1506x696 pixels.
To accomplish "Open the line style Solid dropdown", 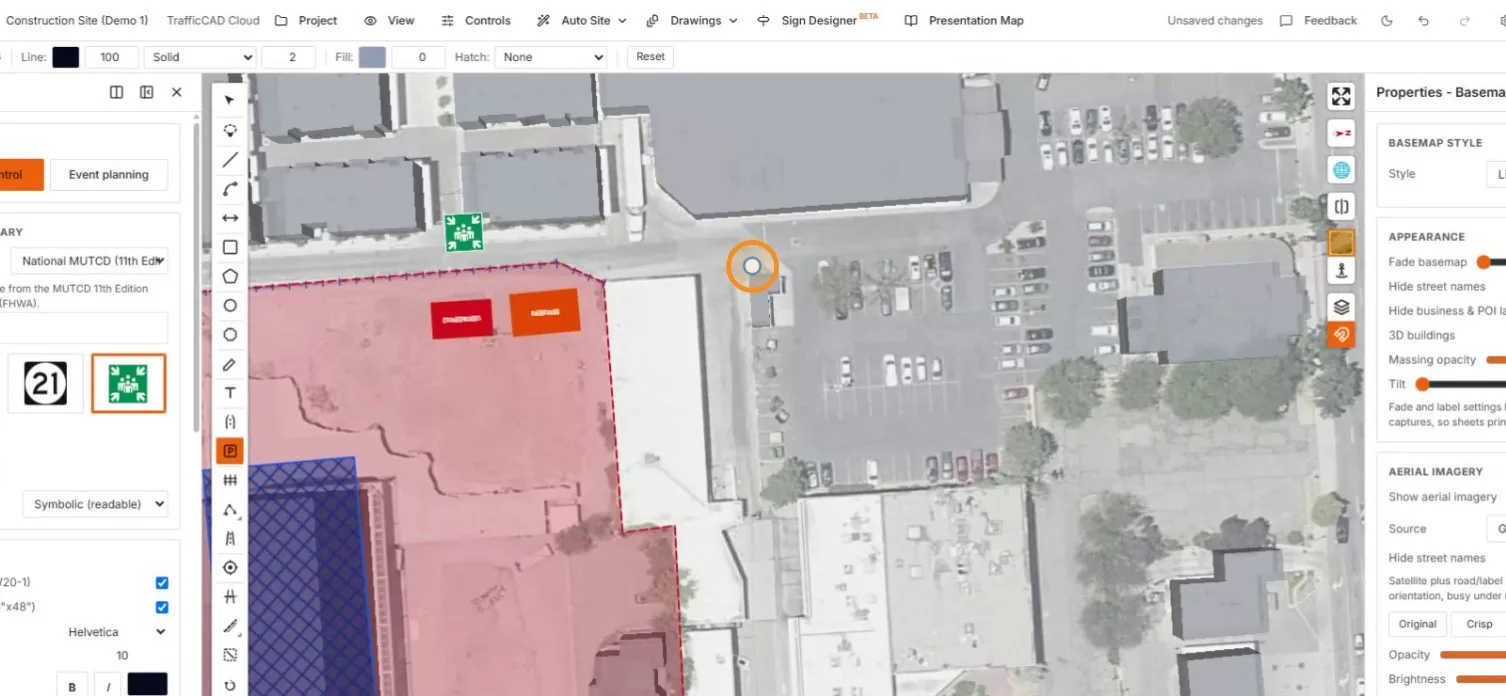I will click(x=200, y=57).
